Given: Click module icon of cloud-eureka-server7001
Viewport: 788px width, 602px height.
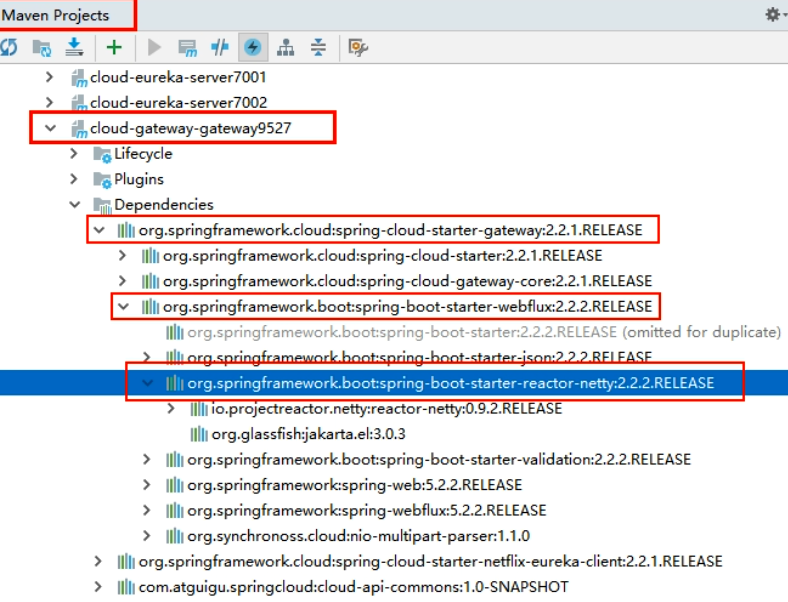Looking at the screenshot, I should pyautogui.click(x=79, y=78).
